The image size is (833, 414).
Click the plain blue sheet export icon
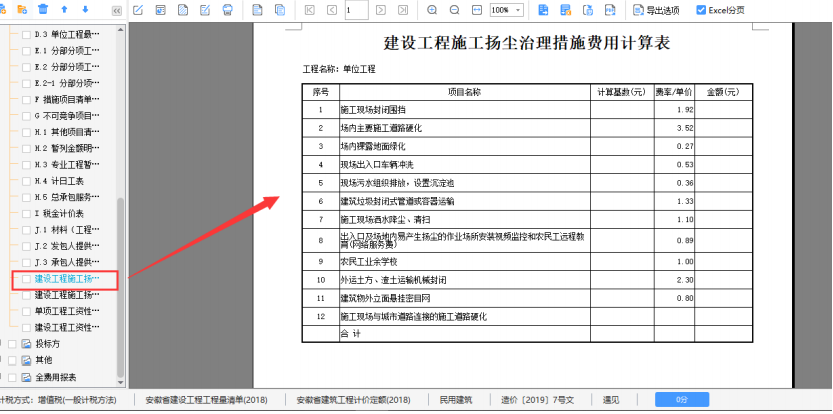click(x=543, y=10)
